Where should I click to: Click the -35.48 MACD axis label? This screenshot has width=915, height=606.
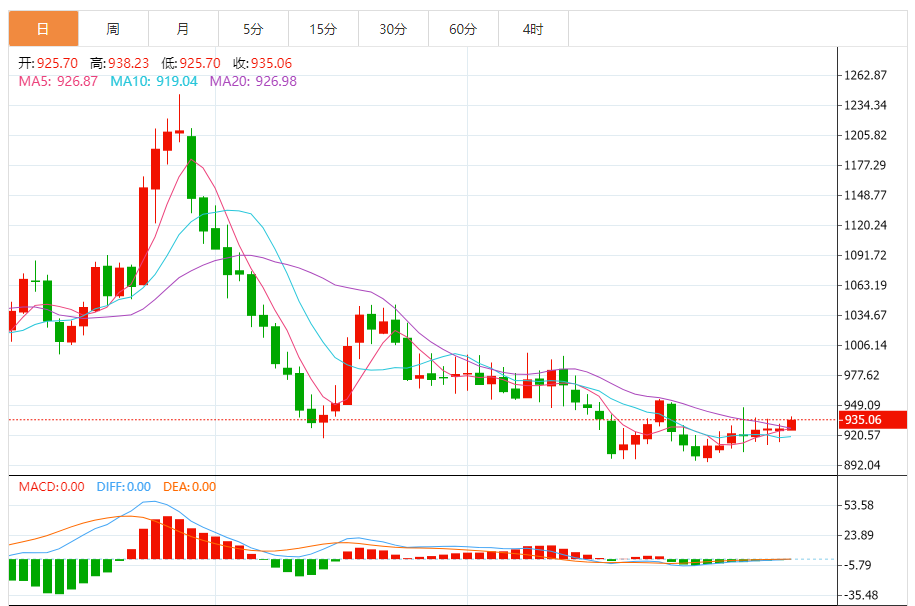pyautogui.click(x=860, y=595)
